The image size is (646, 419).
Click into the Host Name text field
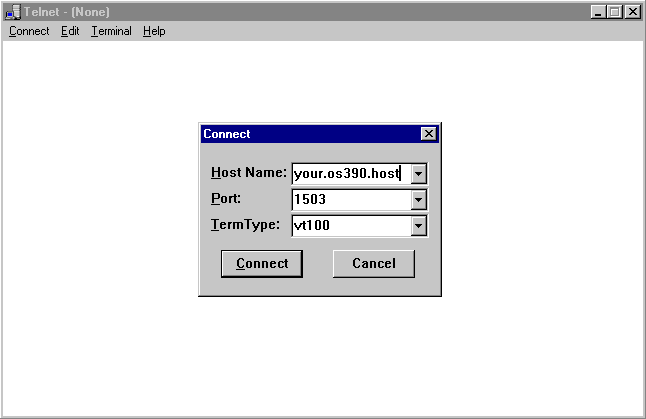[350, 174]
